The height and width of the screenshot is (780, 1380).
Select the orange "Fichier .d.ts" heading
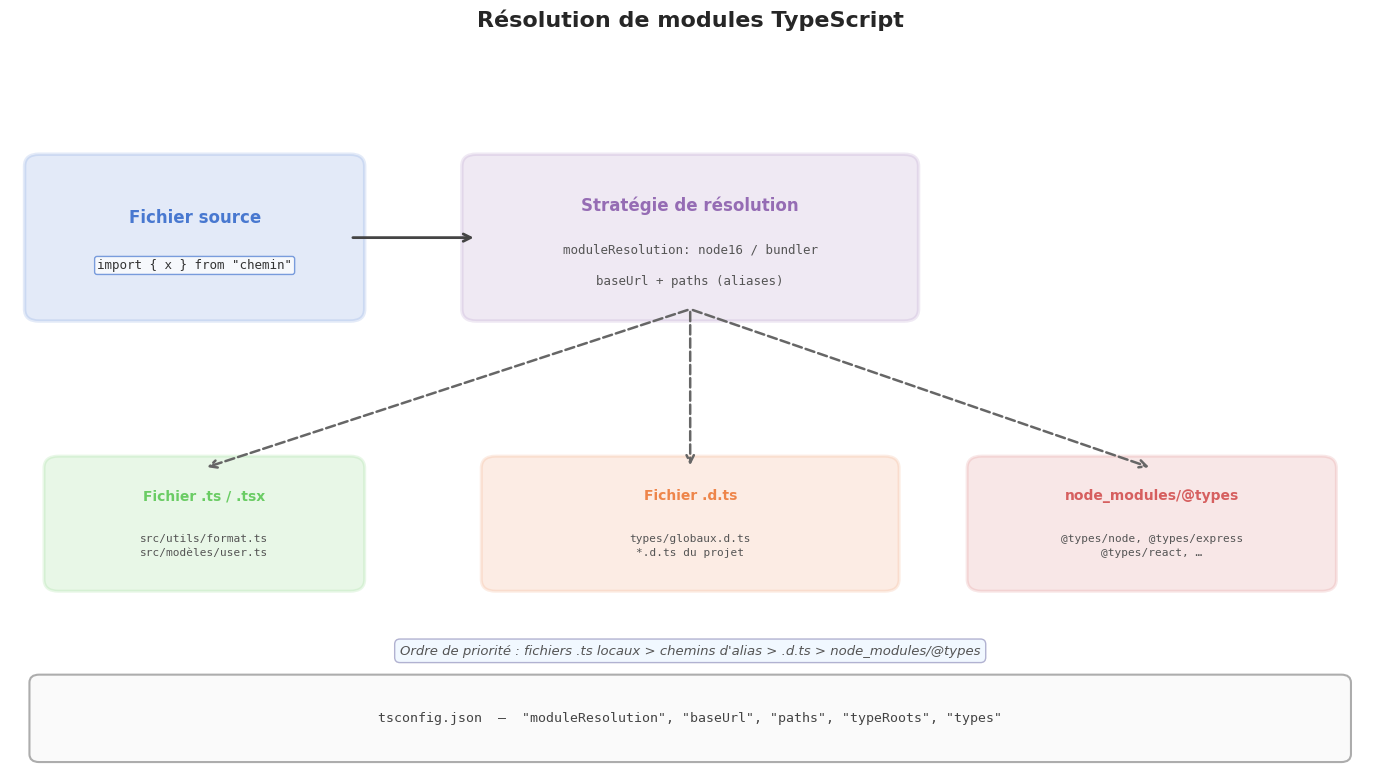[690, 496]
